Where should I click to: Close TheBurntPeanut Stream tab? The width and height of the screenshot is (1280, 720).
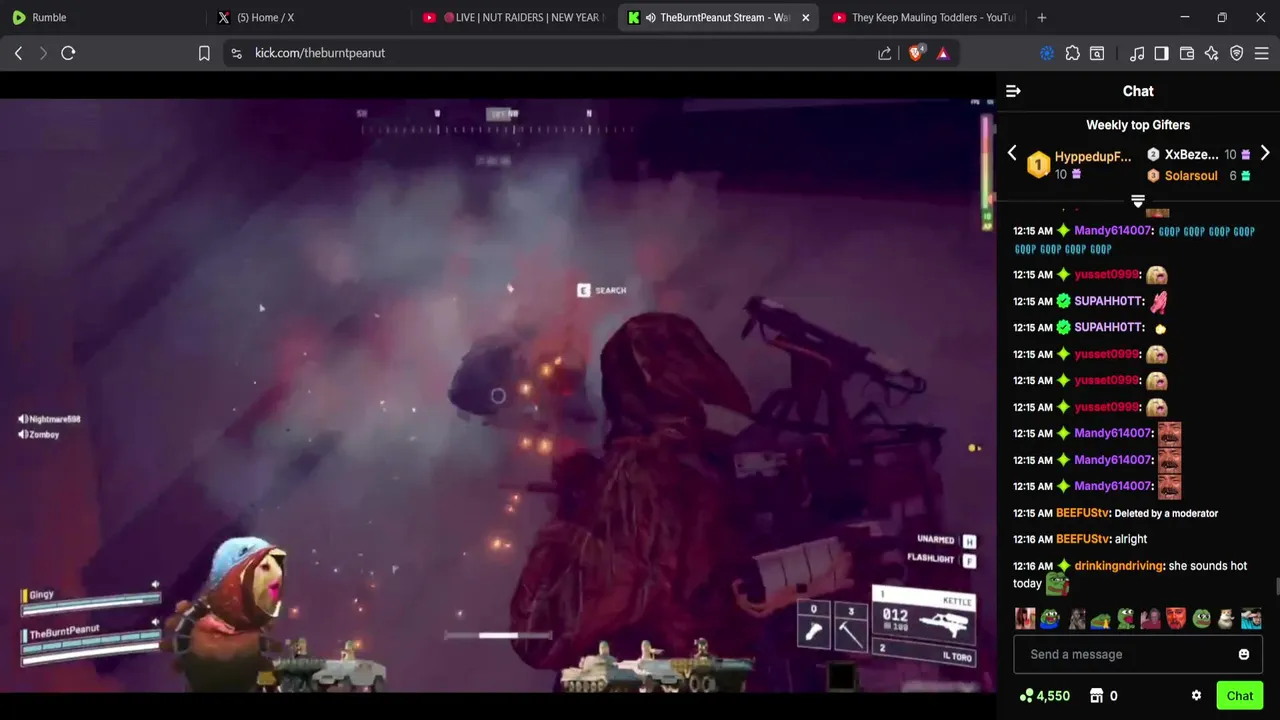pos(806,17)
